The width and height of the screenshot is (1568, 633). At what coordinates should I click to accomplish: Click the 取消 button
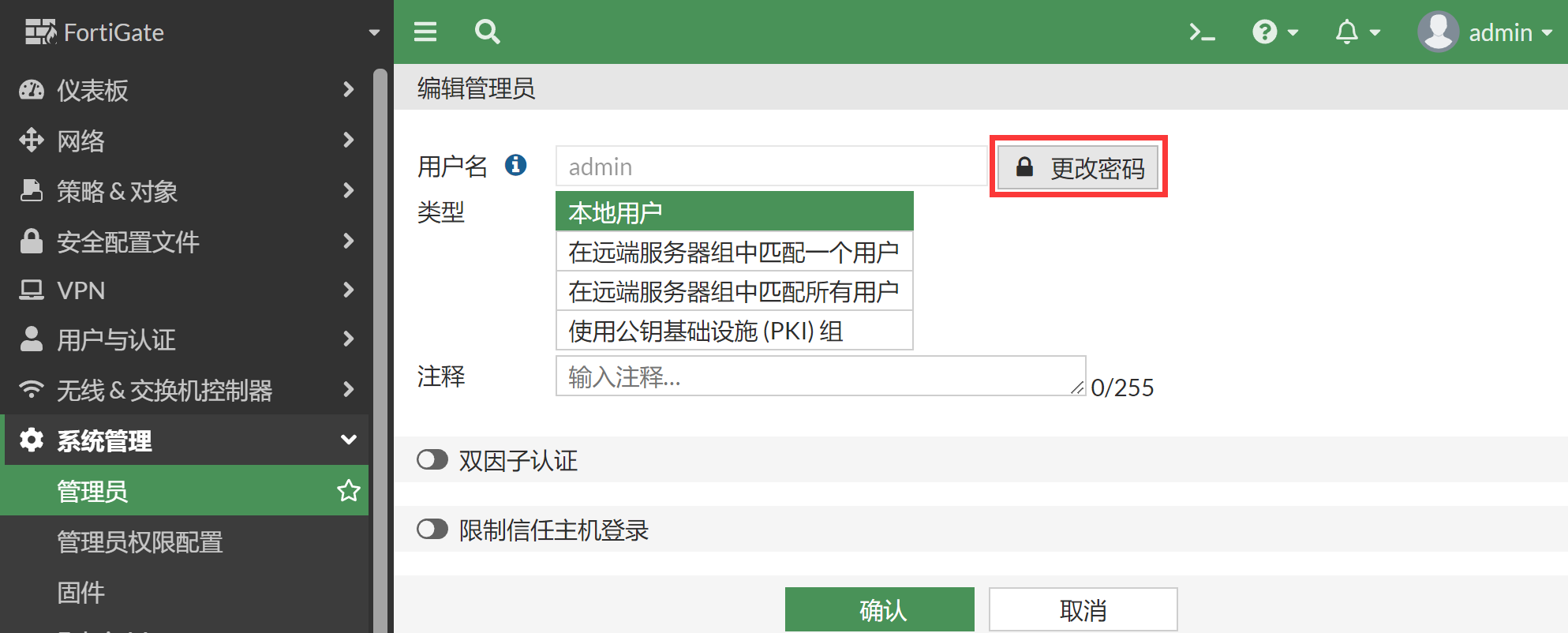coord(1083,609)
